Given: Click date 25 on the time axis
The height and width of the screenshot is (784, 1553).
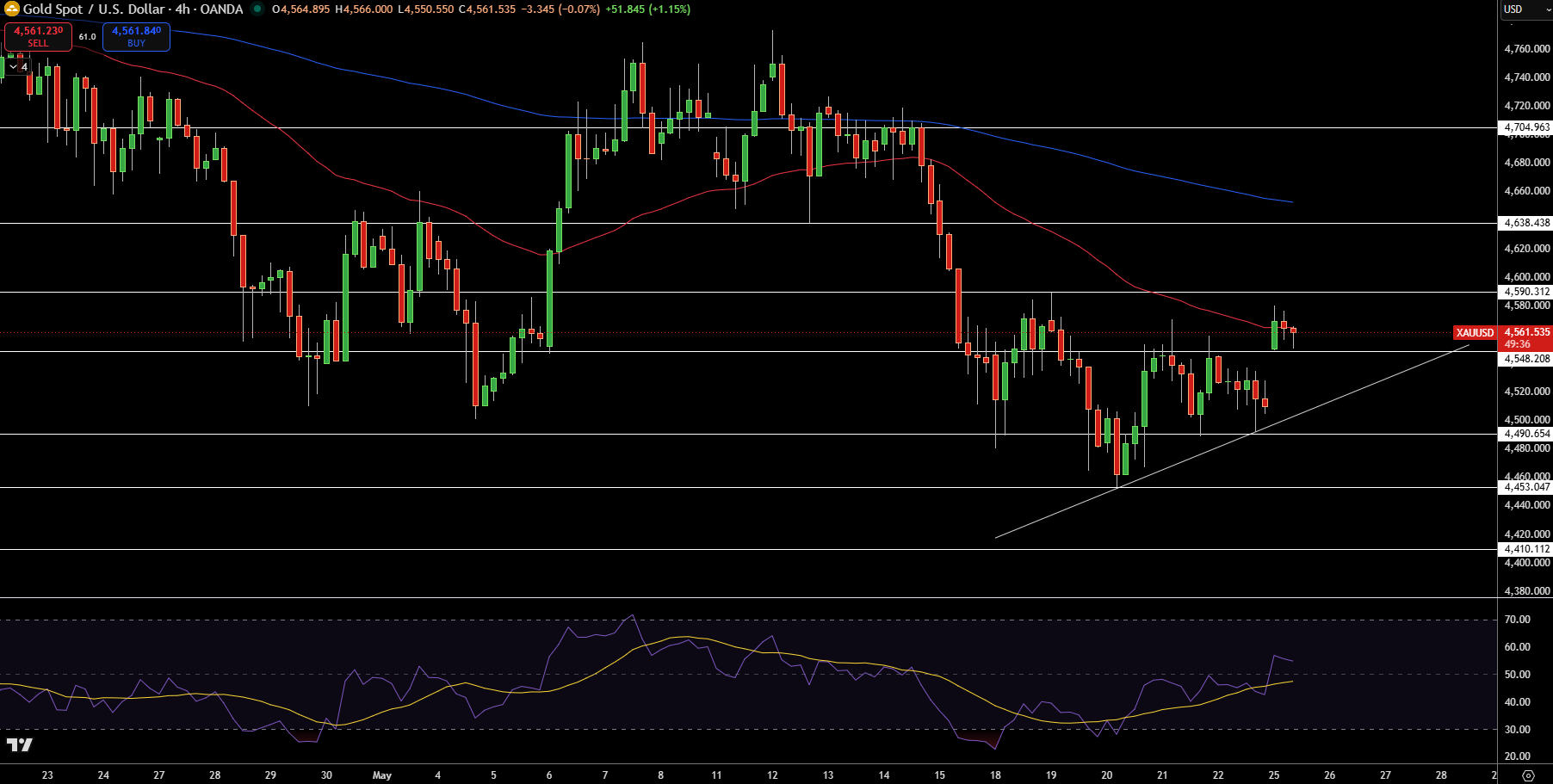Looking at the screenshot, I should click(x=1274, y=775).
